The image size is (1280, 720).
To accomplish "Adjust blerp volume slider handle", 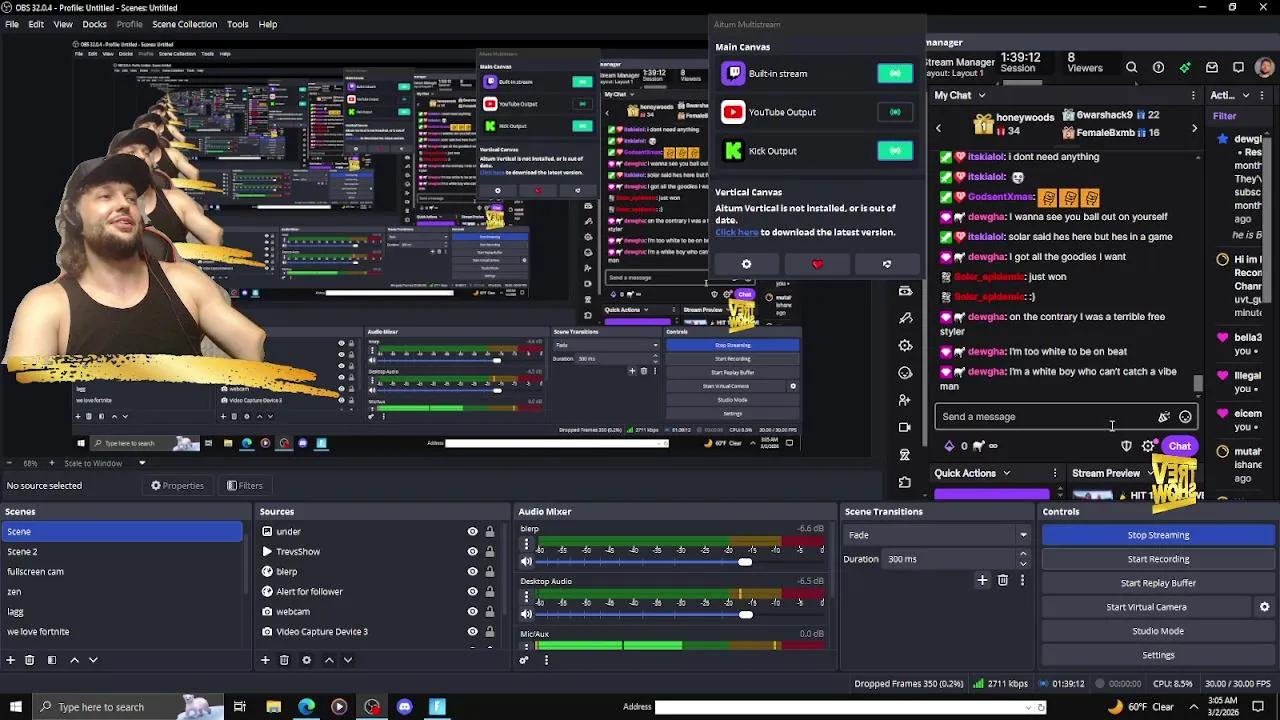I will click(x=745, y=562).
